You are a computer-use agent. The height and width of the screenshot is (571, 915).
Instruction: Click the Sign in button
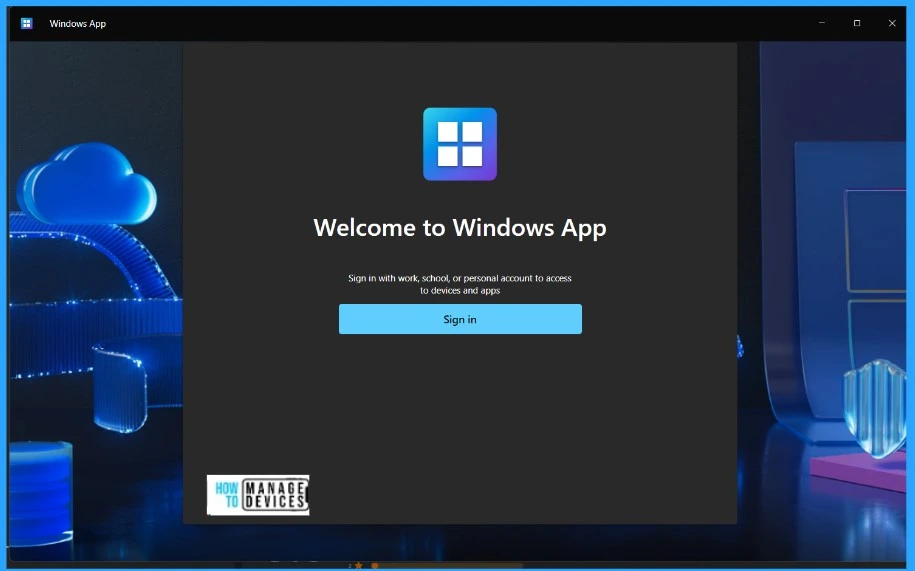[x=460, y=319]
